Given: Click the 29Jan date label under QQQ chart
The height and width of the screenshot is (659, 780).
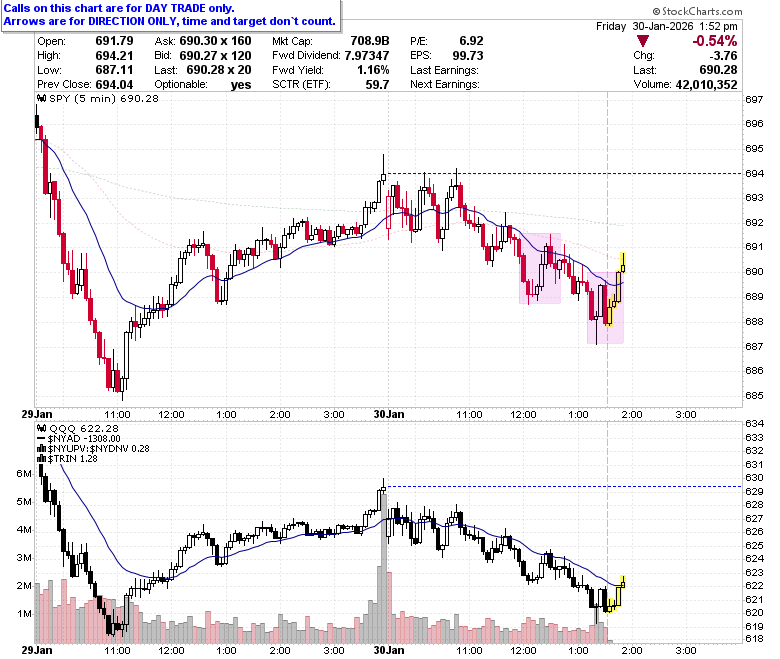Looking at the screenshot, I should pos(36,650).
